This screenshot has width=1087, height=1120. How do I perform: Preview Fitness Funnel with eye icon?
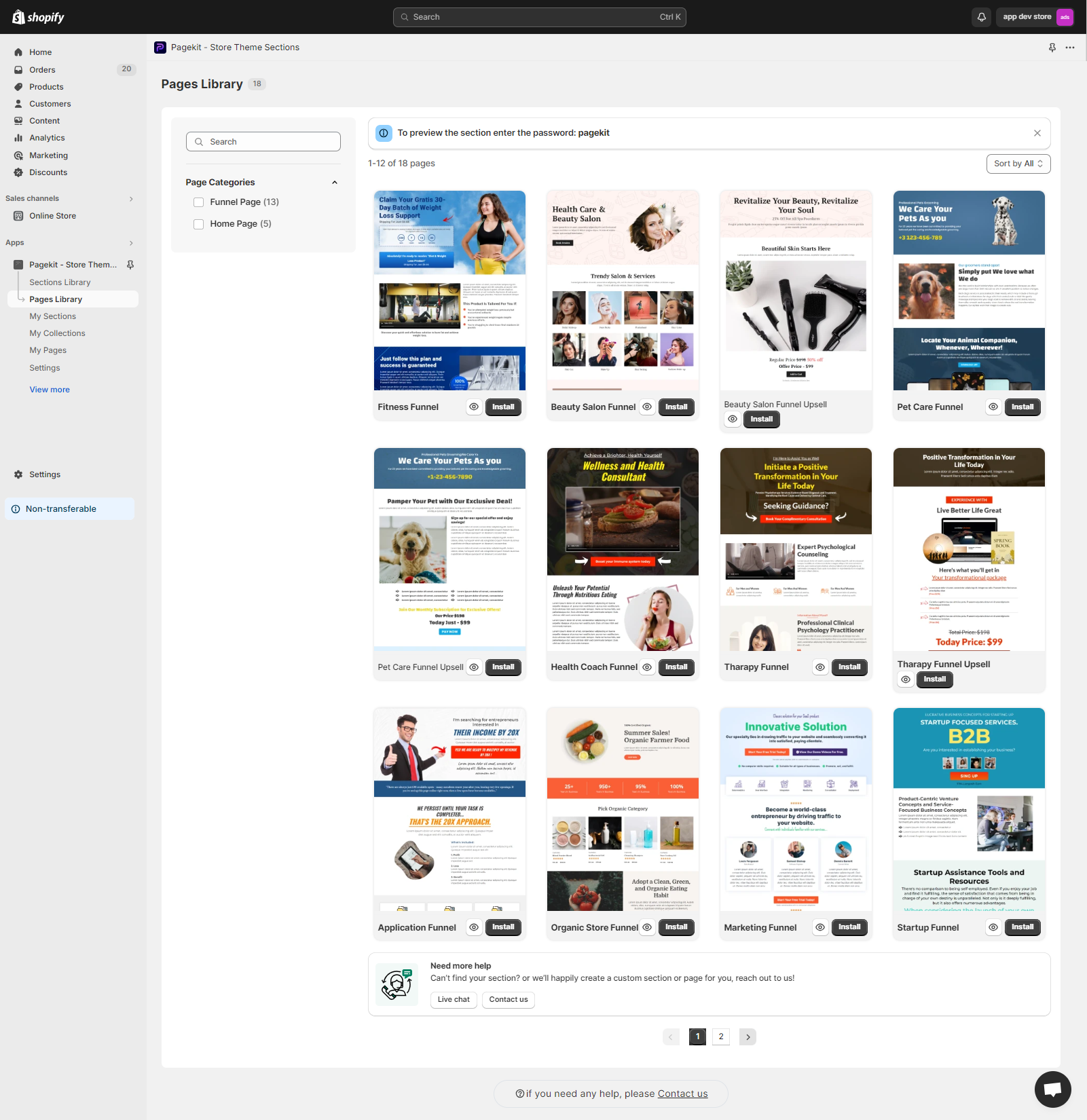click(474, 407)
